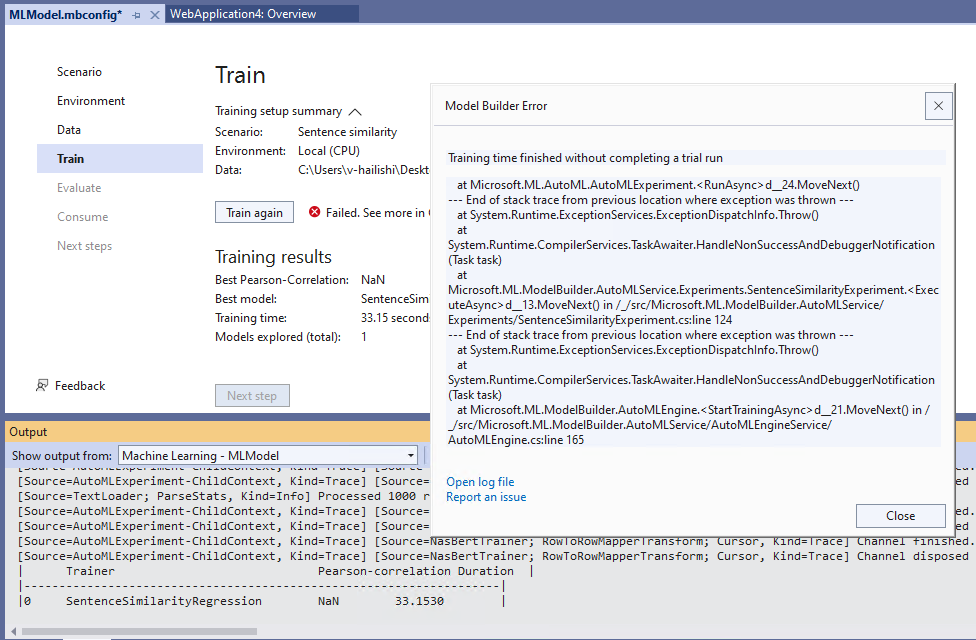Click the Output panel title
Viewport: 976px width, 640px height.
(x=28, y=431)
